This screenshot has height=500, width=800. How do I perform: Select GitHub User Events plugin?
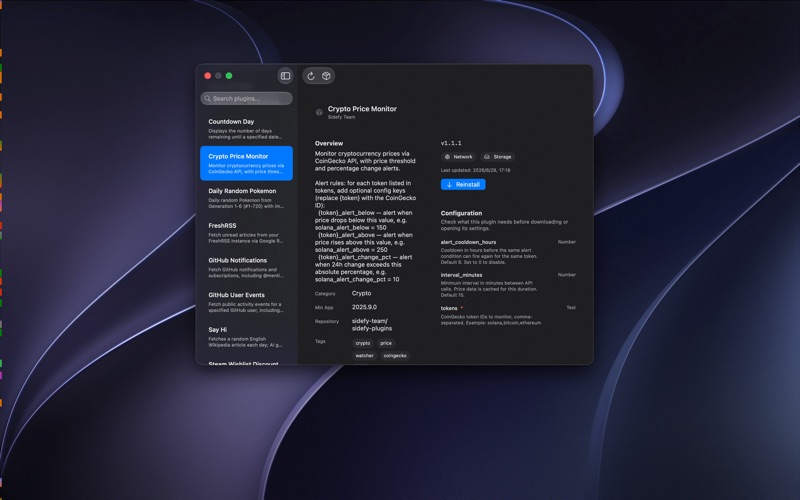tap(246, 302)
